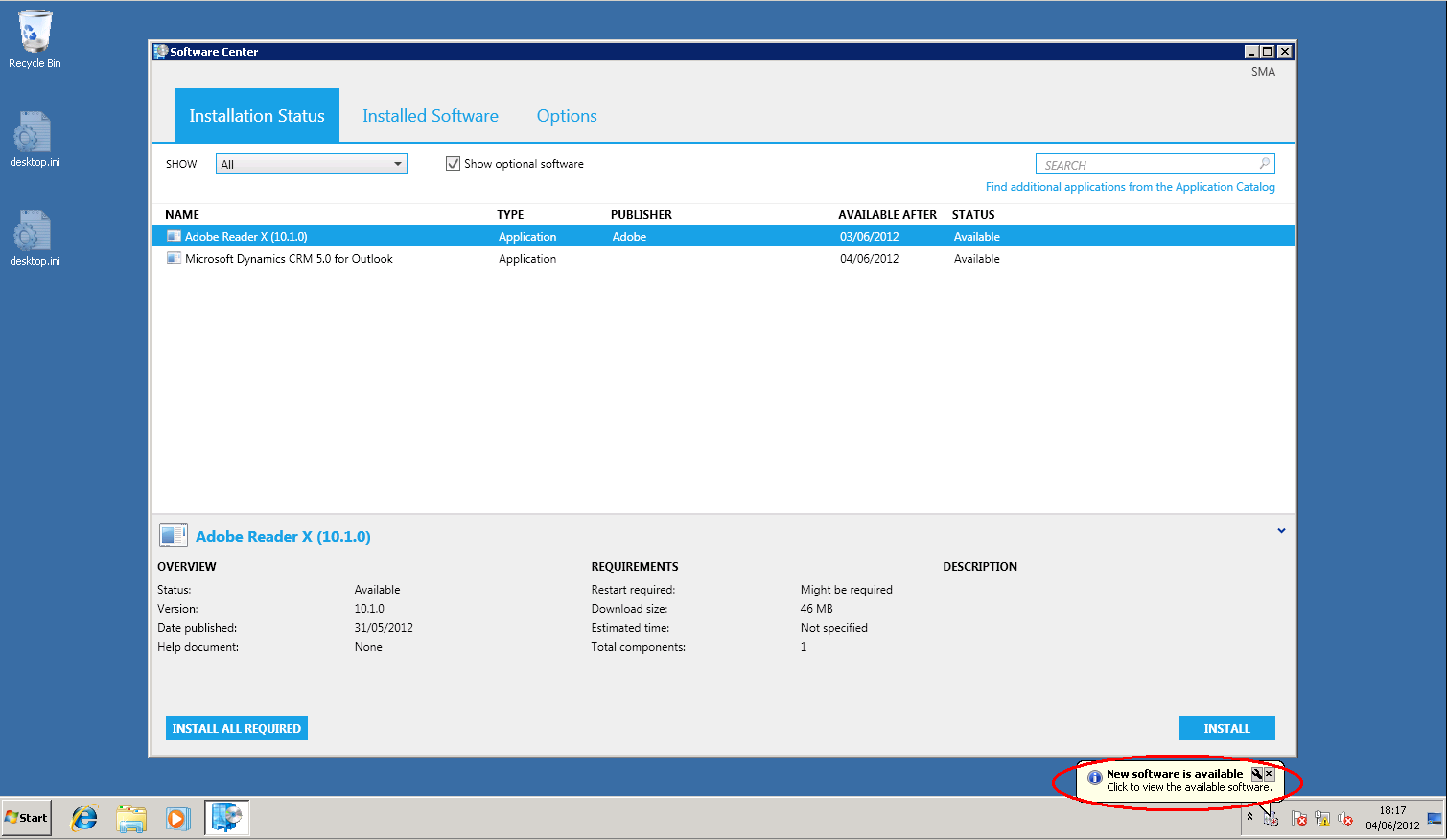Click the large Adobe Reader details icon

tap(174, 535)
